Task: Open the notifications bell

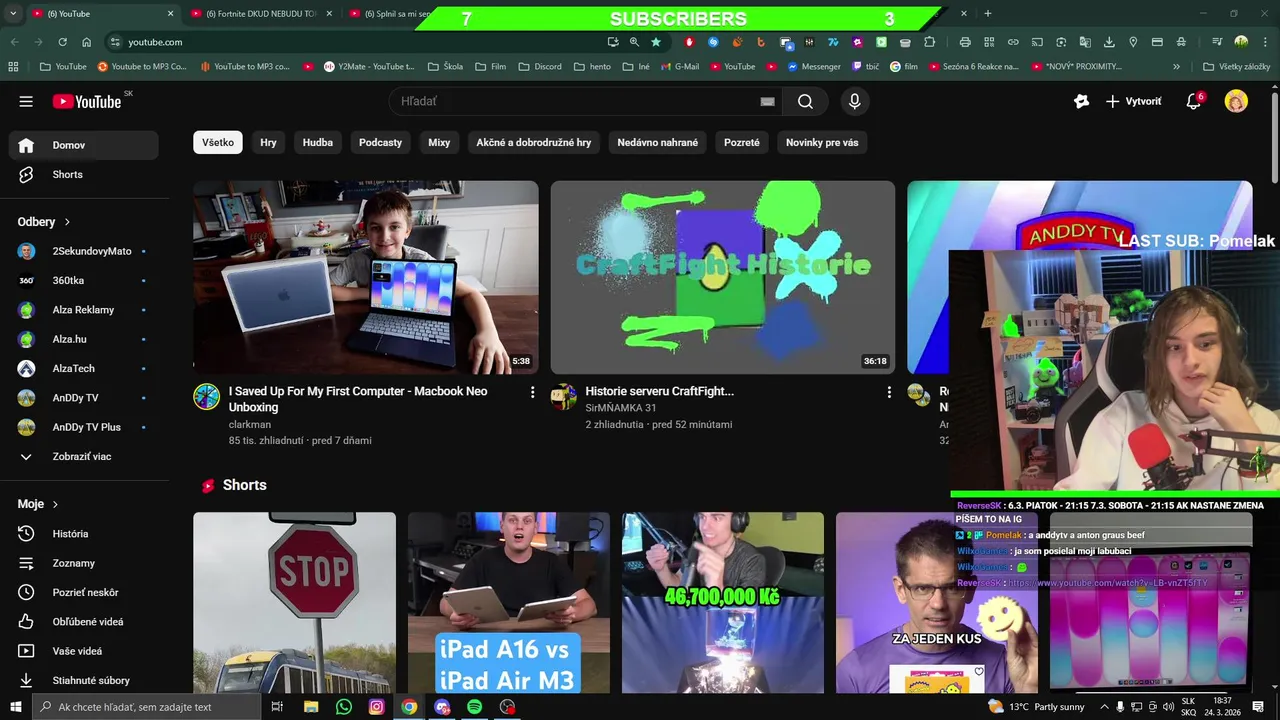Action: 1193,101
